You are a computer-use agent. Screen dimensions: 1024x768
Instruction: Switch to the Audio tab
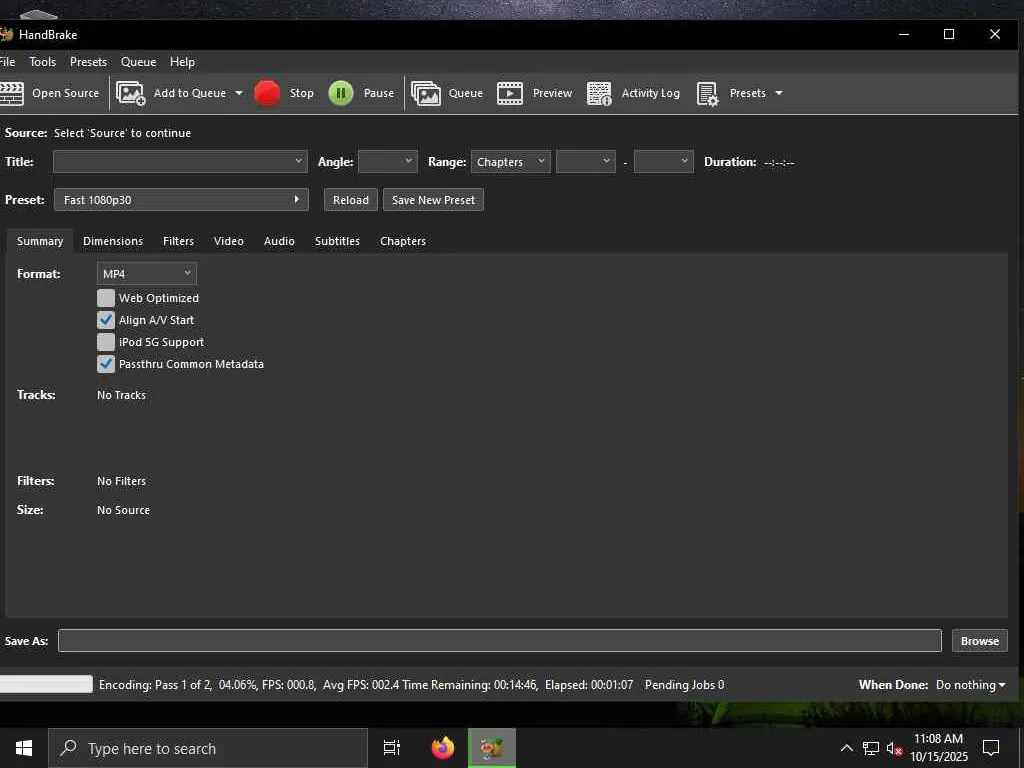point(279,241)
